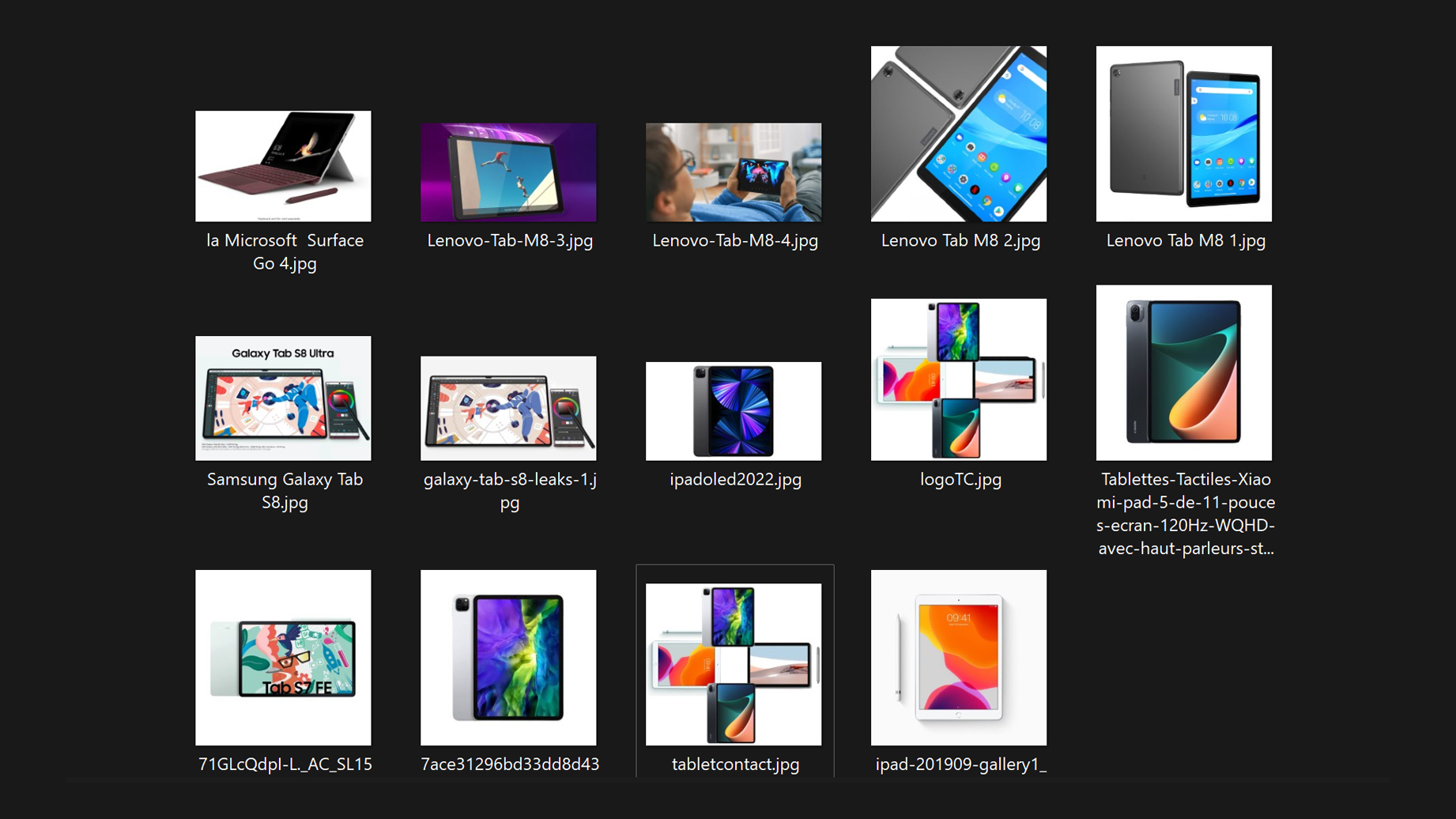This screenshot has height=819, width=1456.
Task: Click the Lenovo-Tab-M8-4.jpg file name label
Action: click(x=735, y=240)
